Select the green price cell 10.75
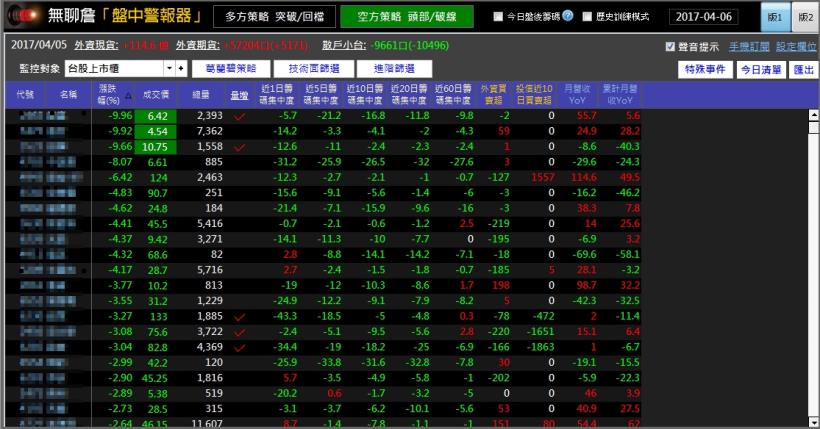This screenshot has width=820, height=429. pyautogui.click(x=155, y=147)
